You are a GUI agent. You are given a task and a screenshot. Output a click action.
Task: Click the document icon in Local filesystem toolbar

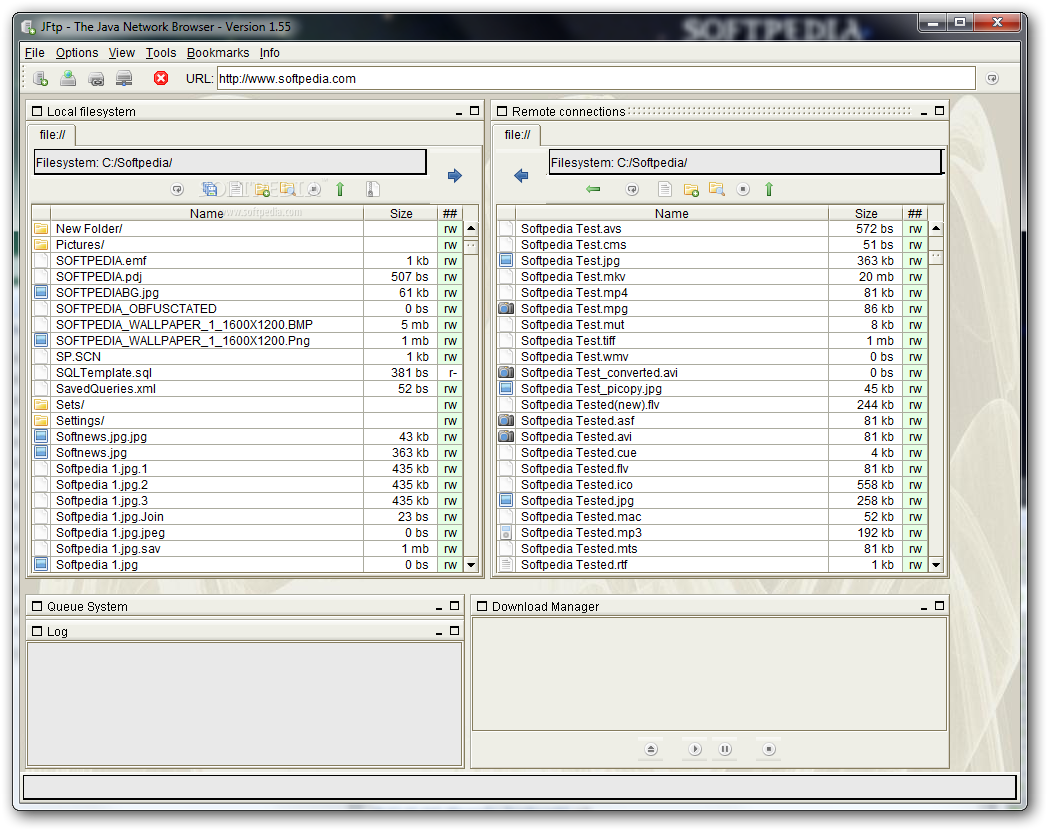[235, 189]
